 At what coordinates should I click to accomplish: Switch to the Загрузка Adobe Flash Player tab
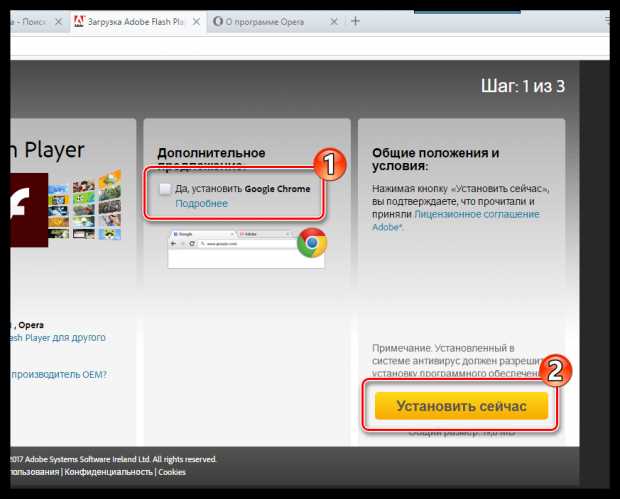pyautogui.click(x=137, y=22)
